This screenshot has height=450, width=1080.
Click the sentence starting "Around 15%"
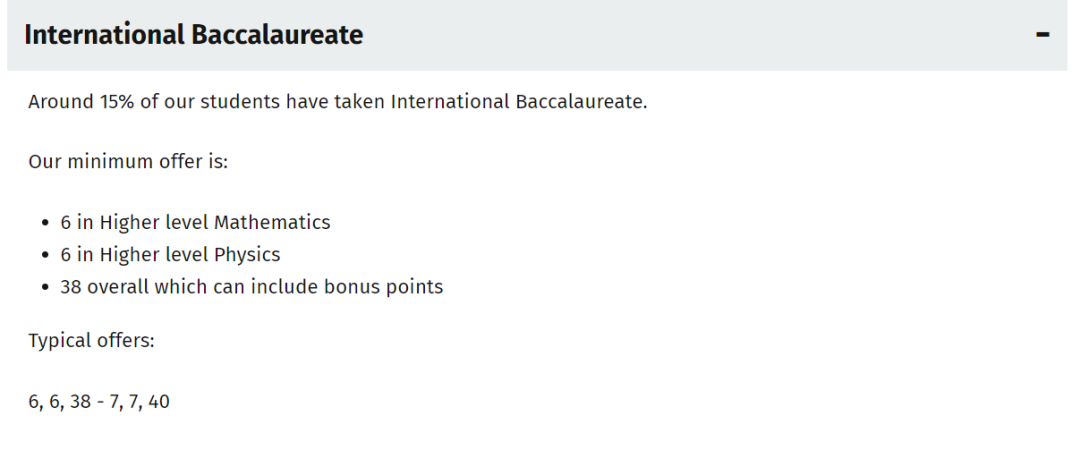(337, 102)
